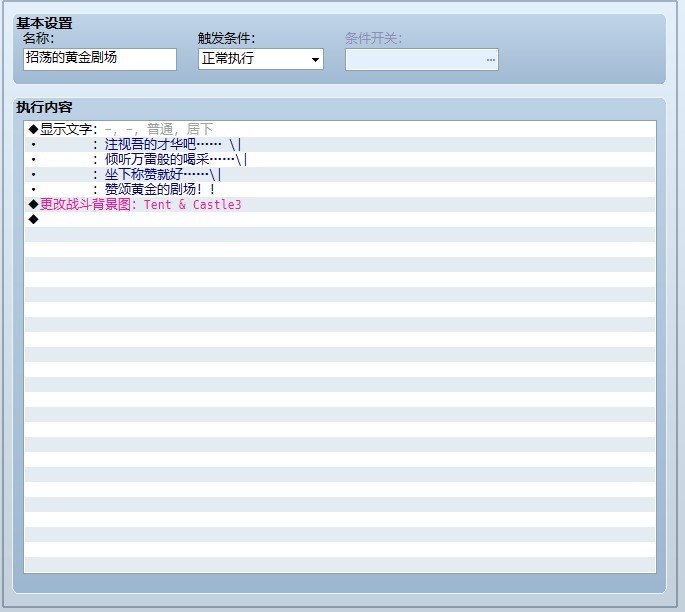Select the line 倾听万雷般的喝采
The width and height of the screenshot is (685, 612).
[x=339, y=159]
